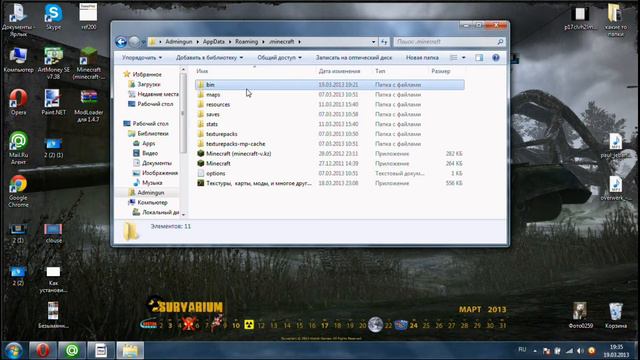The width and height of the screenshot is (640, 360).
Task: Click the RU language indicator
Action: [522, 350]
